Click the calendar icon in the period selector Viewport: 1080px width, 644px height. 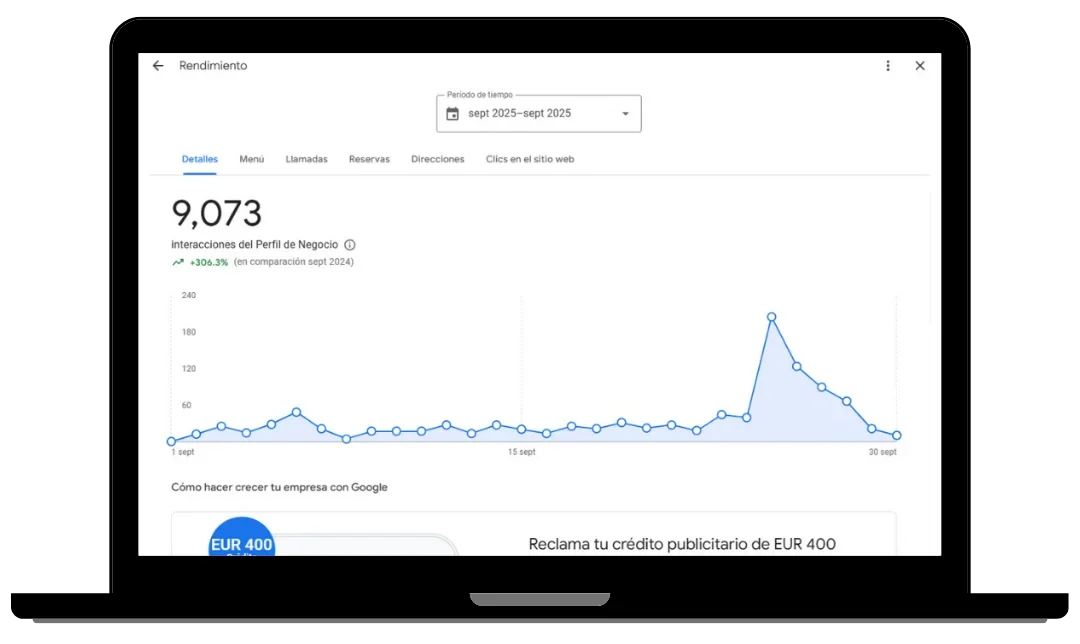454,113
